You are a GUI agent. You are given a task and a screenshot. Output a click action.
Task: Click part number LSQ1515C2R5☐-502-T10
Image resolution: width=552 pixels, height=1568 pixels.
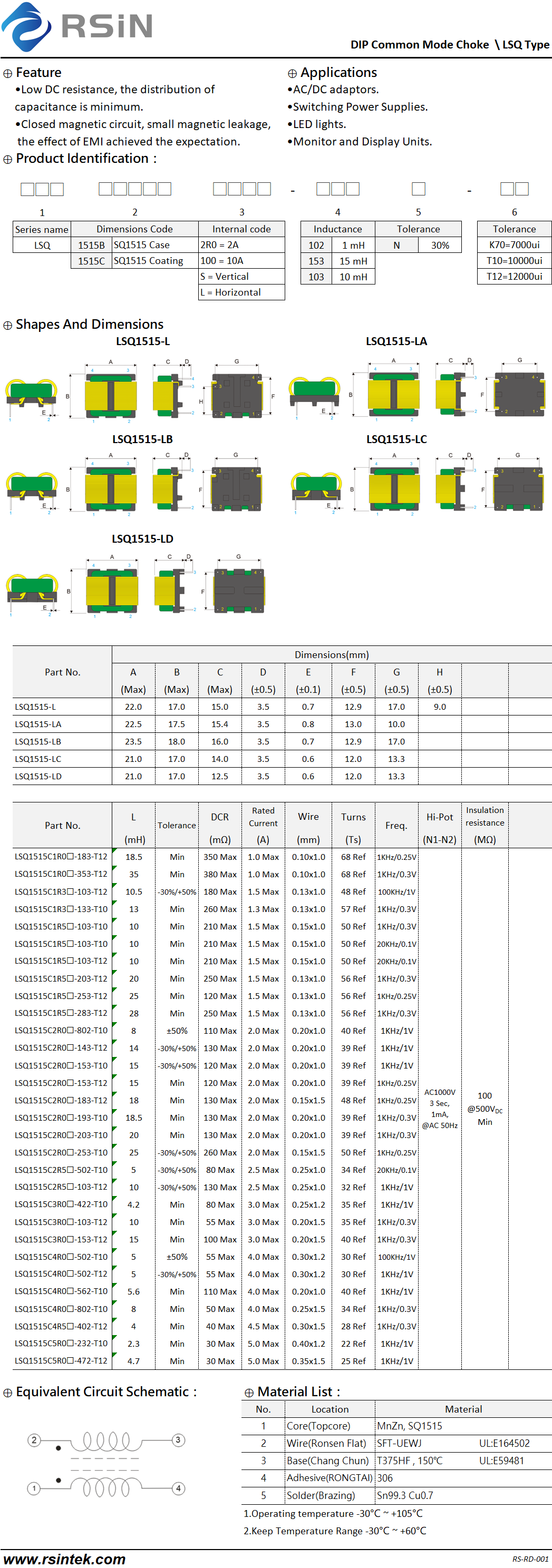pos(61,1170)
